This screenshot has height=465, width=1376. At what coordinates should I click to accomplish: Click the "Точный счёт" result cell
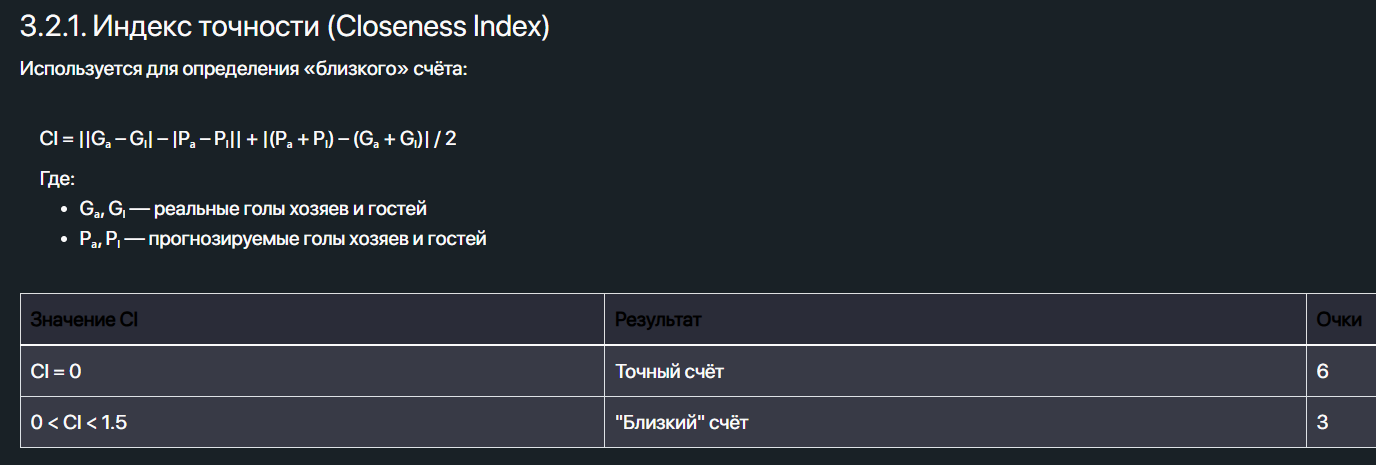click(670, 372)
